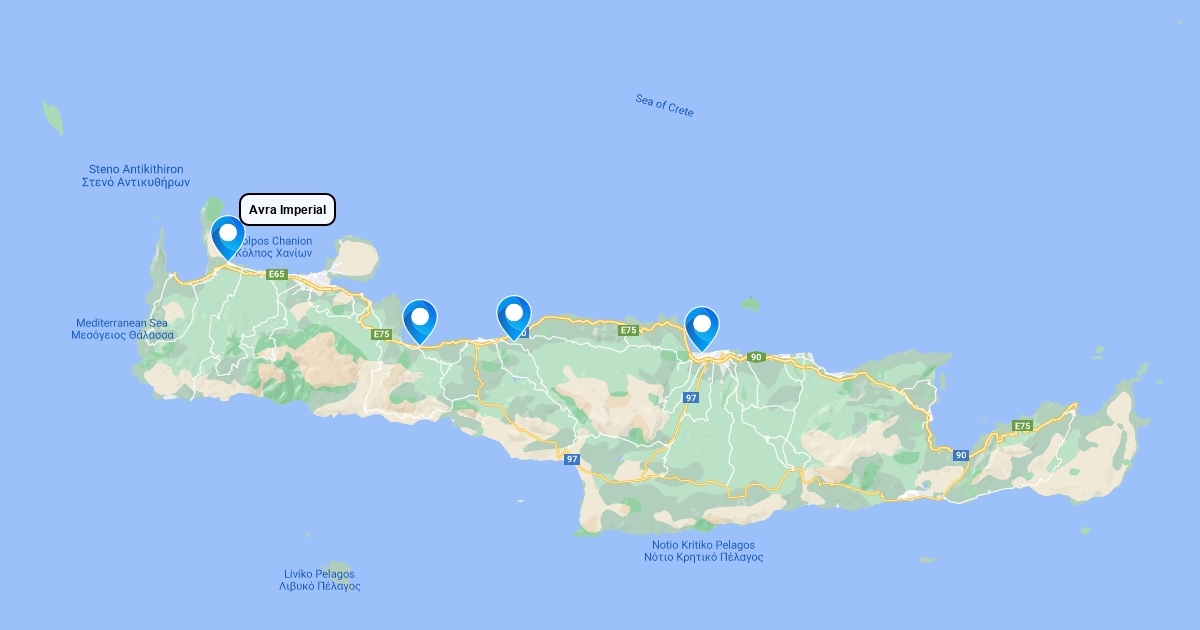Image resolution: width=1200 pixels, height=630 pixels.
Task: Click the easternmost blue map pin
Action: click(702, 328)
